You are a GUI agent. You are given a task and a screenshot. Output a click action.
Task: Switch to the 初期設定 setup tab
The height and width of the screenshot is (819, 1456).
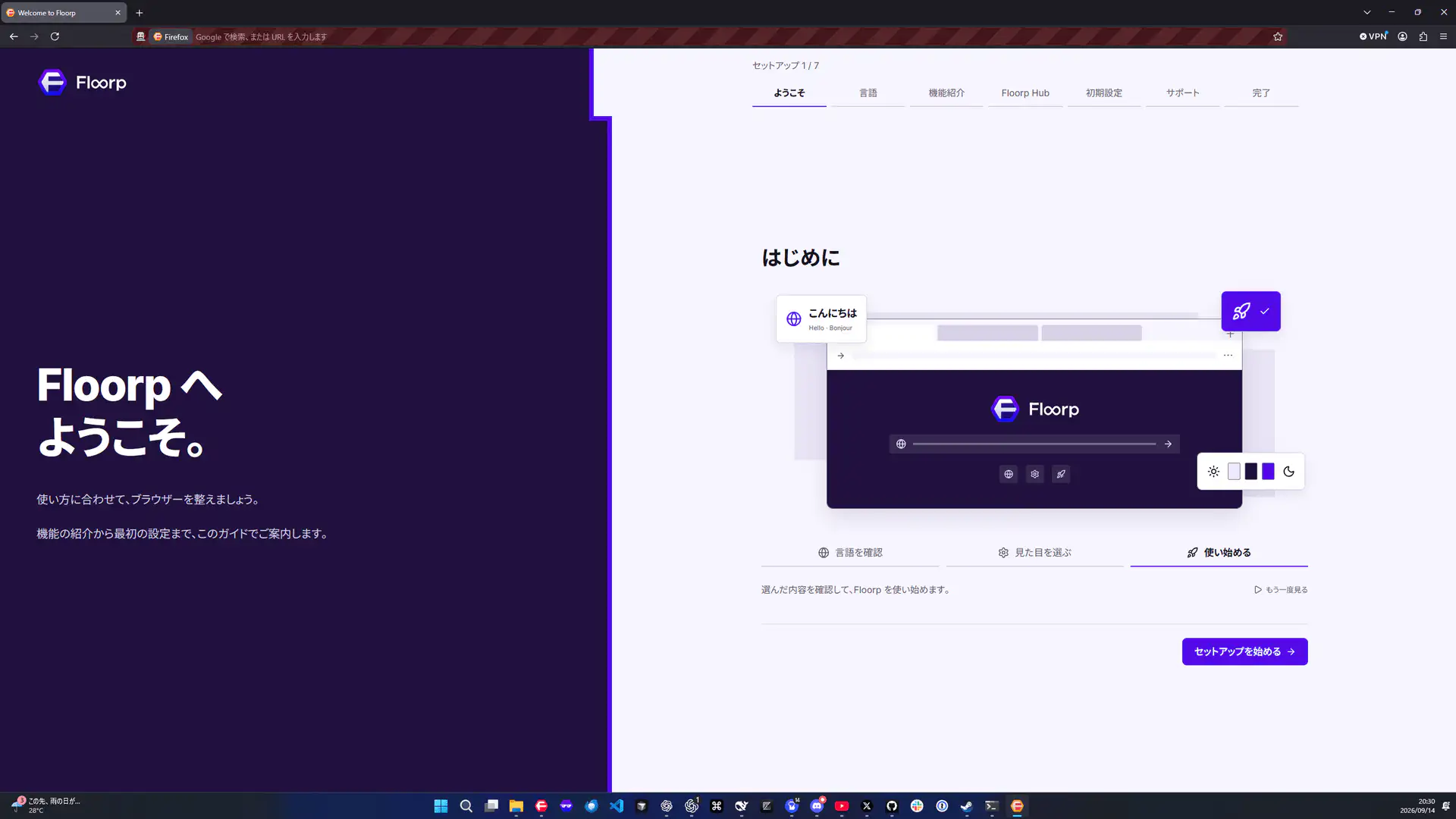click(1104, 93)
